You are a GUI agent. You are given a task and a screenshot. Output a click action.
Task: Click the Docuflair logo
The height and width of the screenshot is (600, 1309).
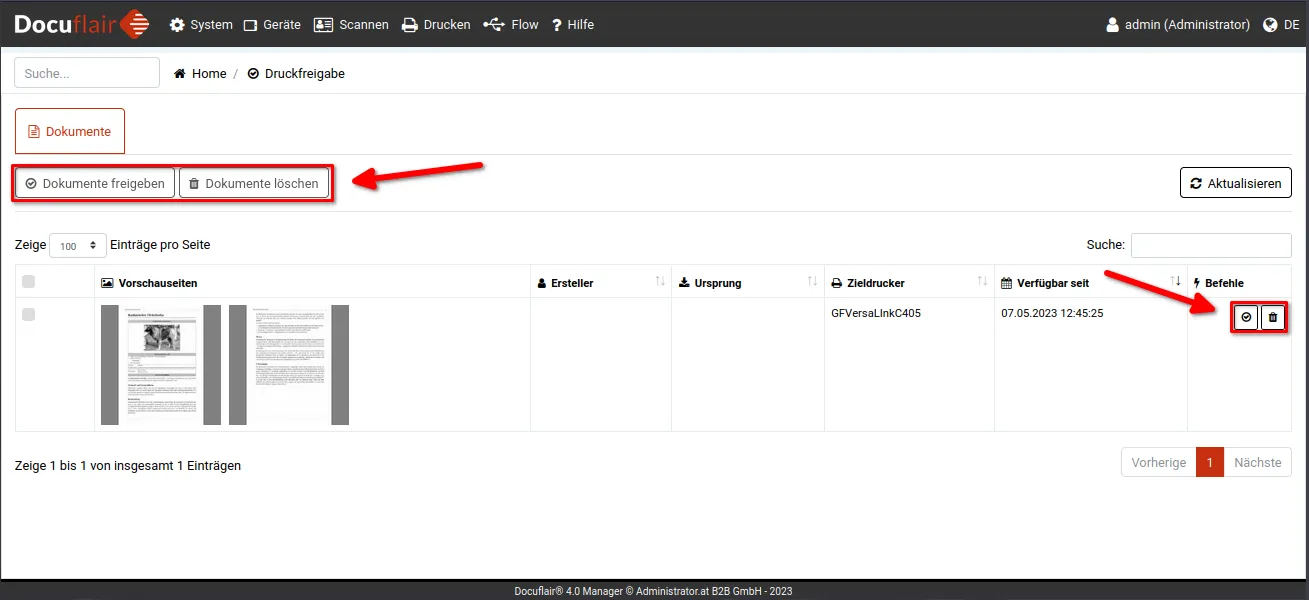pos(82,24)
